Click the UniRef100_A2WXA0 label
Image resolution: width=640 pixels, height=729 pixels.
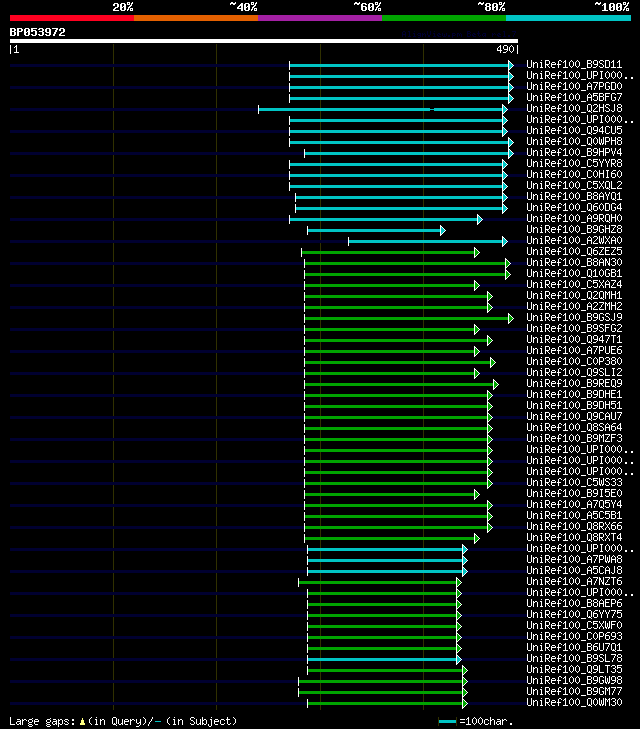574,240
